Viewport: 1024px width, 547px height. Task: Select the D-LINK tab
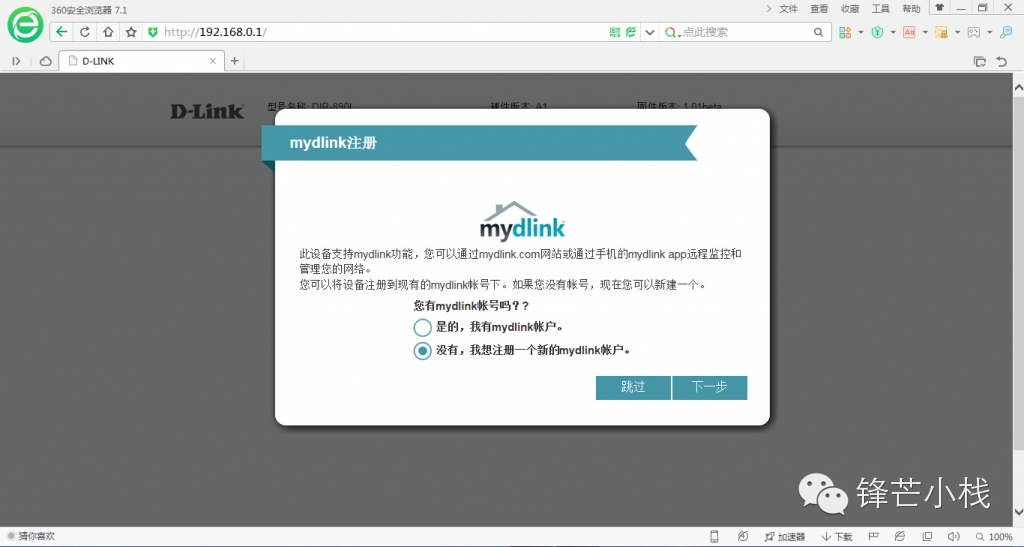(x=140, y=61)
